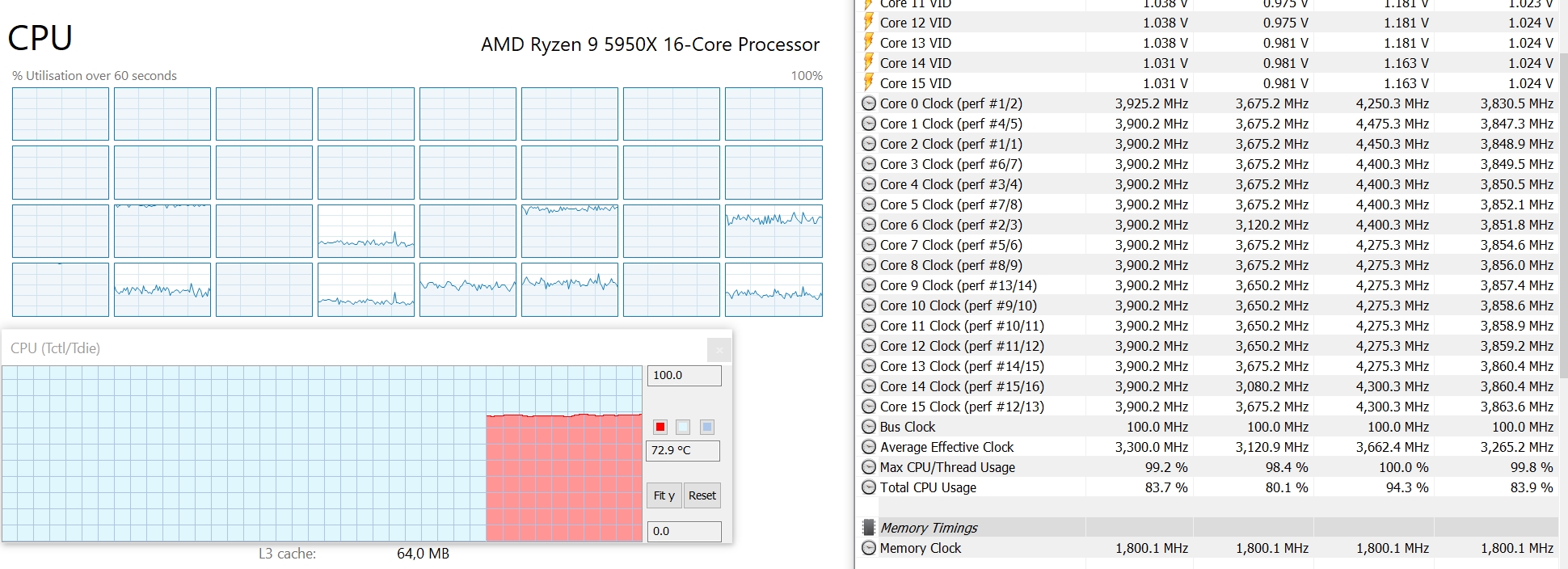Viewport: 1568px width, 569px height.
Task: Click the lightning icon beside Core 13 VID
Action: tap(869, 42)
